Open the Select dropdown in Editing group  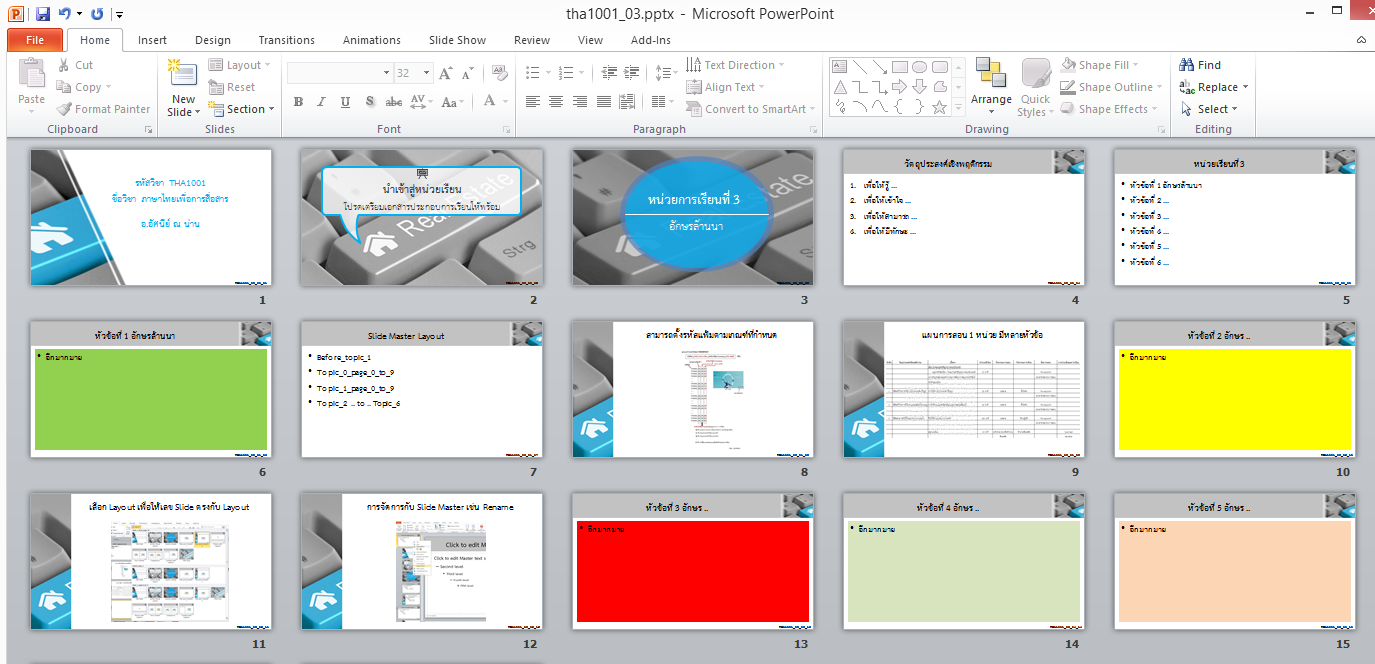tap(1217, 109)
